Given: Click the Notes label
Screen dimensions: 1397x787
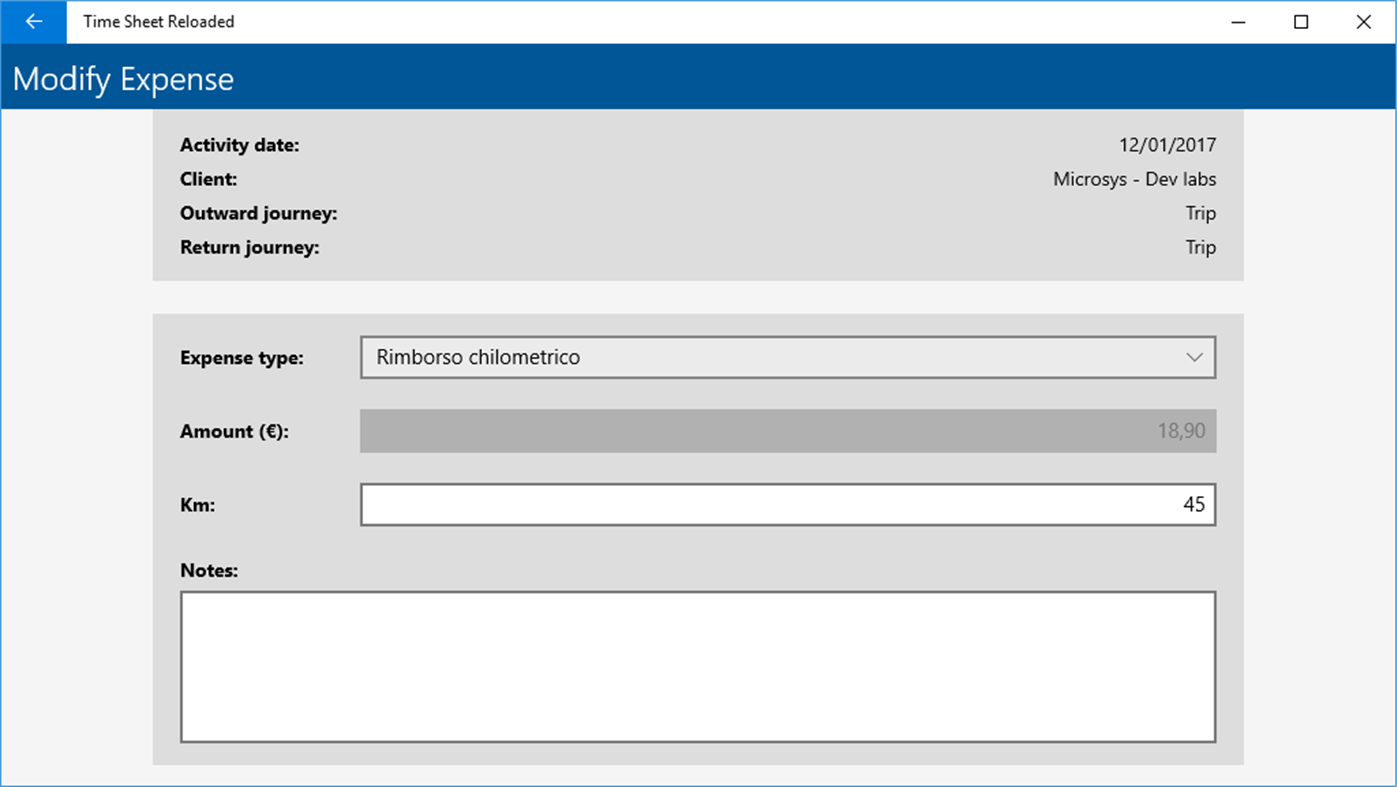Looking at the screenshot, I should pyautogui.click(x=208, y=570).
